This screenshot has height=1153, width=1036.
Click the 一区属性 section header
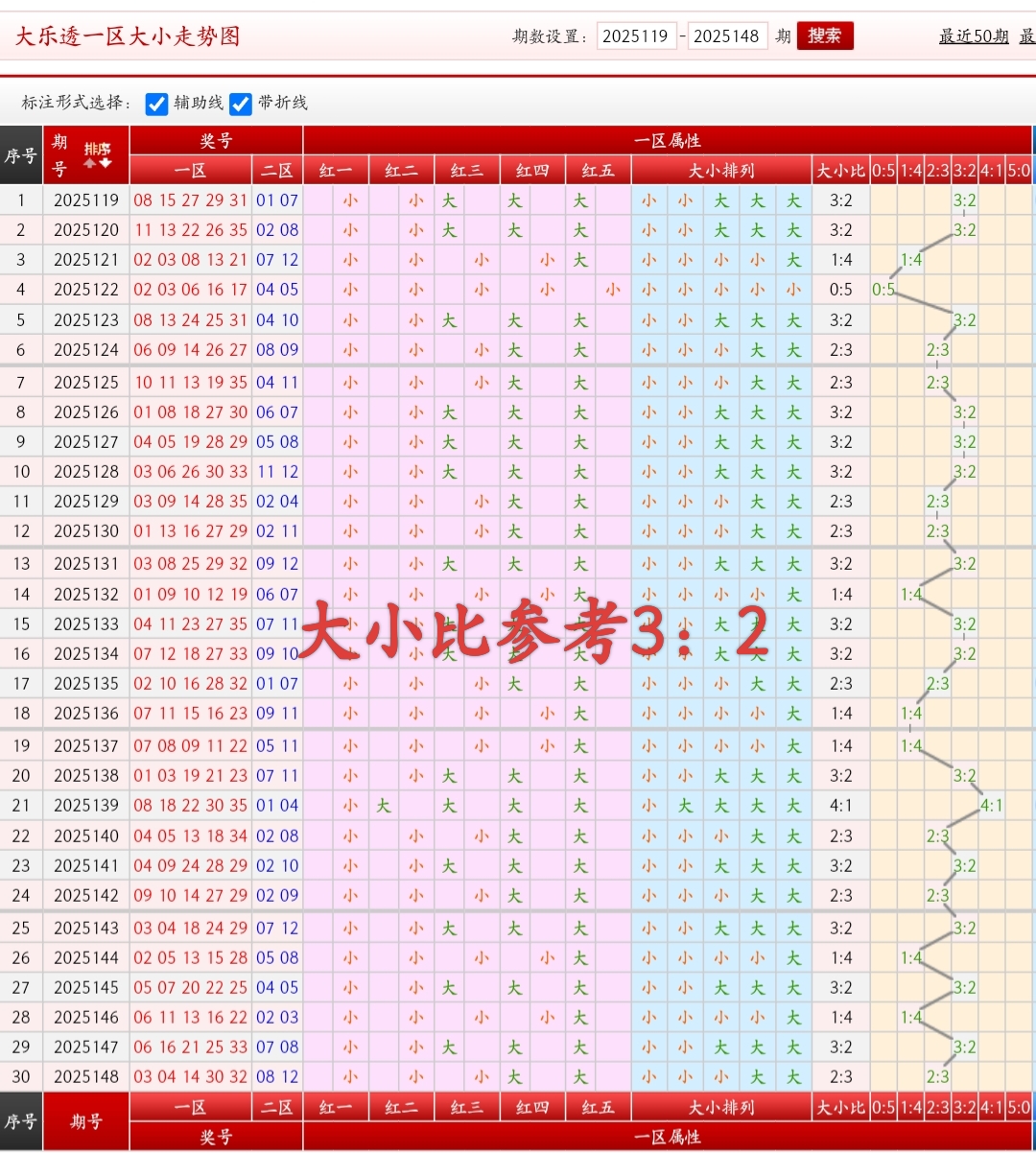(669, 139)
